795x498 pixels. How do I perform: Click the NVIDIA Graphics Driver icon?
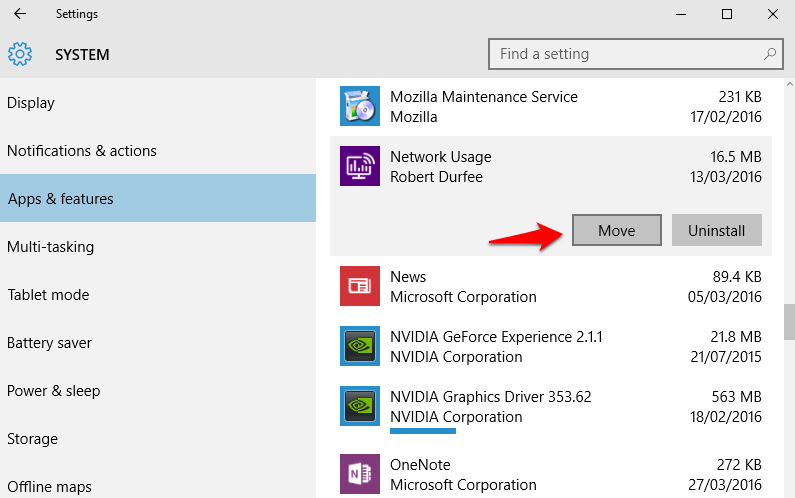tap(359, 406)
